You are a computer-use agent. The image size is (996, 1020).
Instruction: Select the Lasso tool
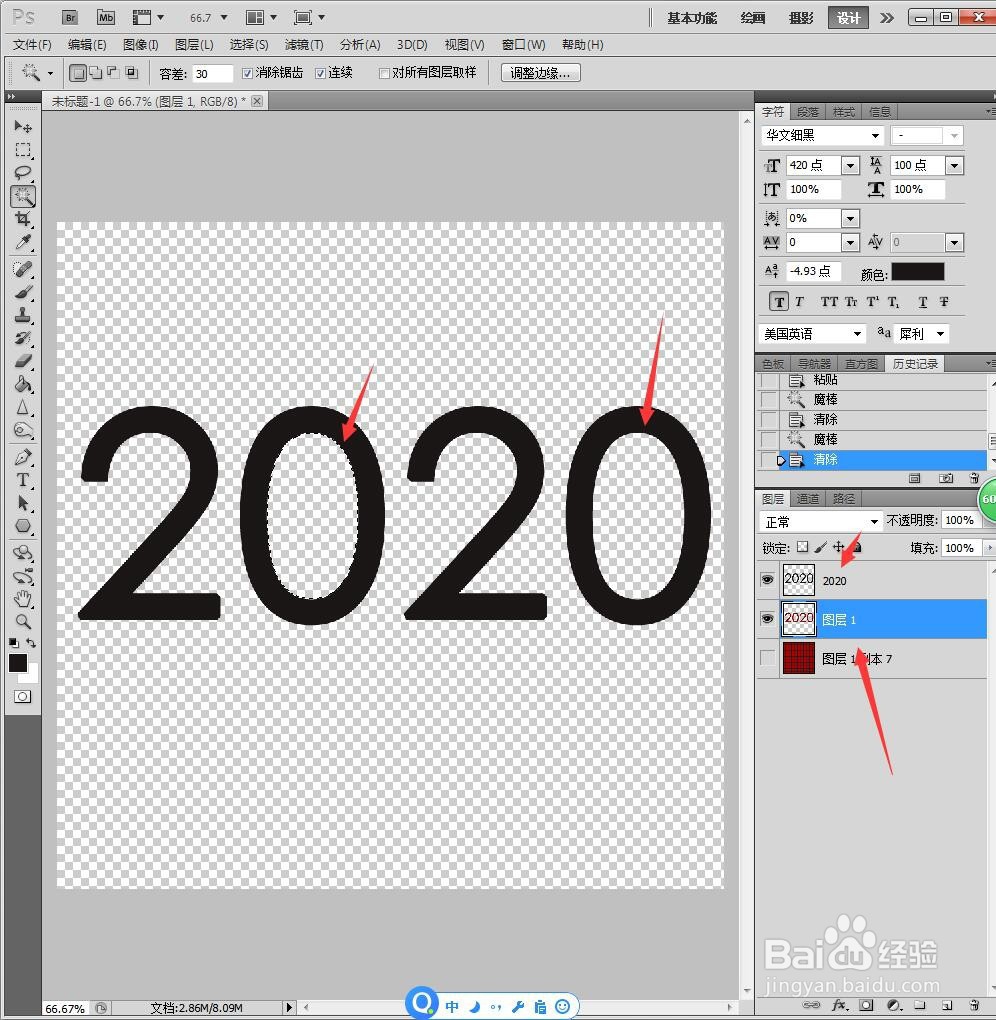(x=23, y=172)
